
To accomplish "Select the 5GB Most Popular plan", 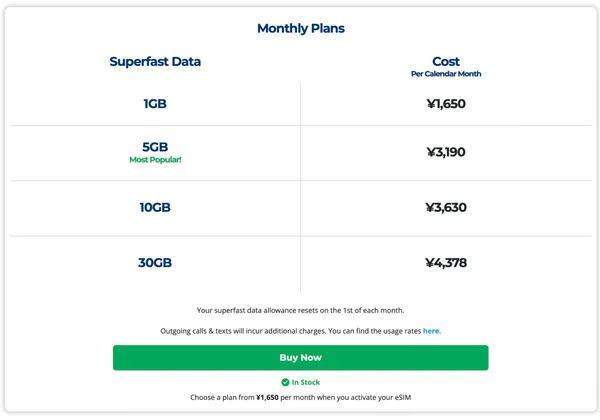I will click(155, 147).
